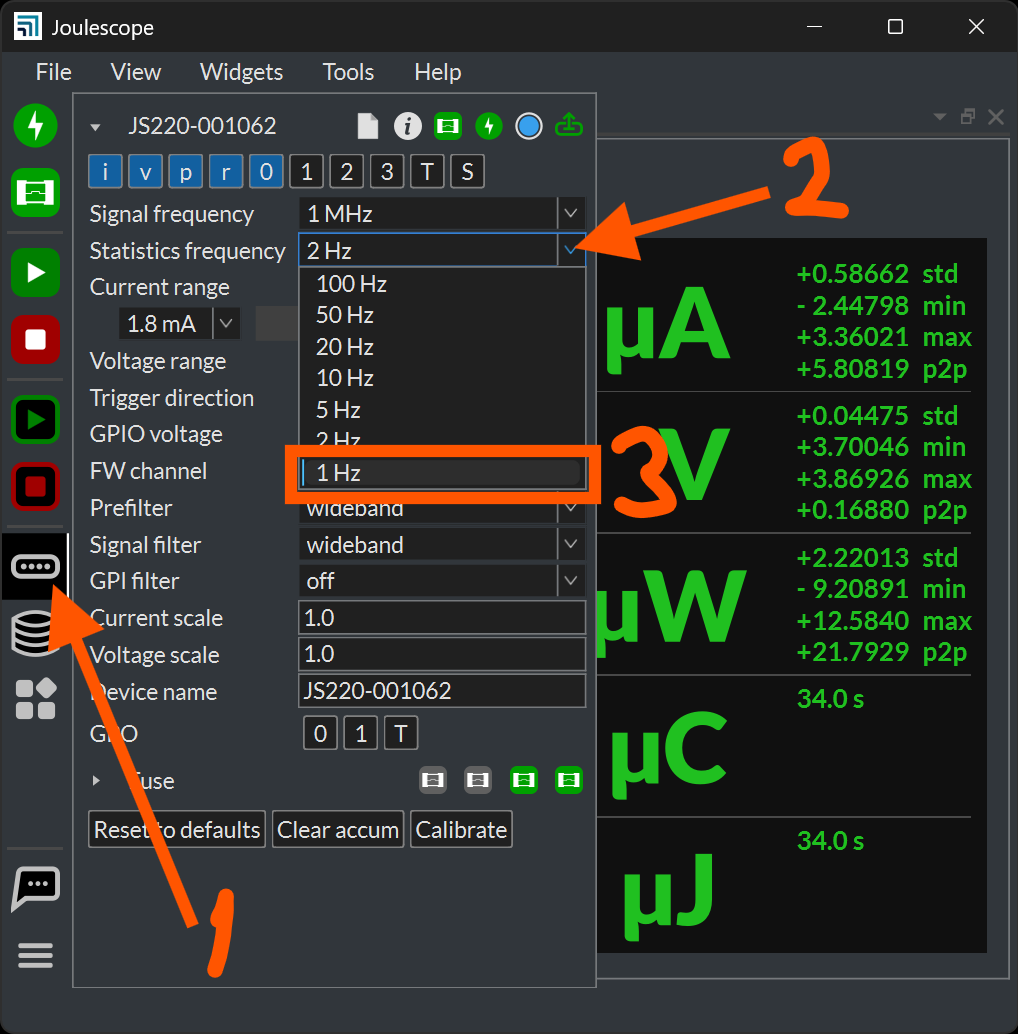Click the green play button in sidebar

[x=36, y=273]
